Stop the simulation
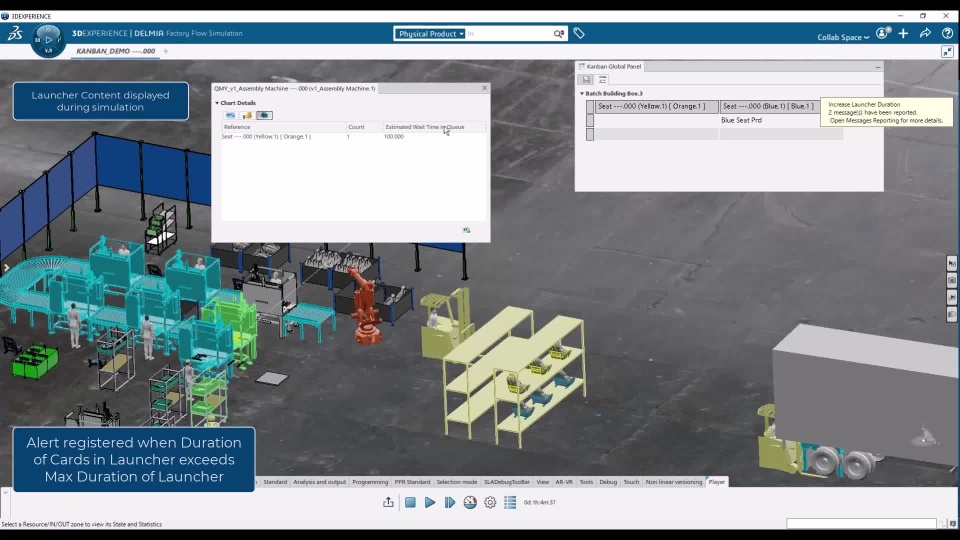The image size is (960, 540). click(410, 502)
